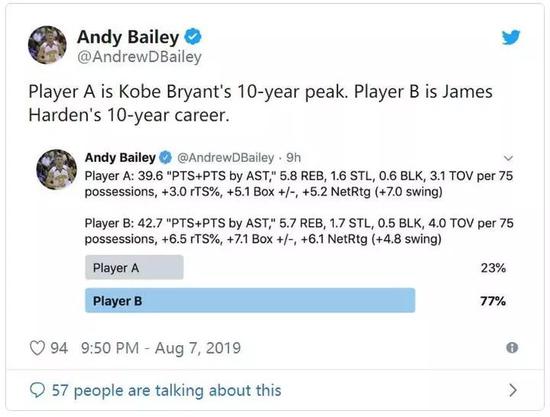Open the @AndrewDBailey handle in header

(139, 57)
